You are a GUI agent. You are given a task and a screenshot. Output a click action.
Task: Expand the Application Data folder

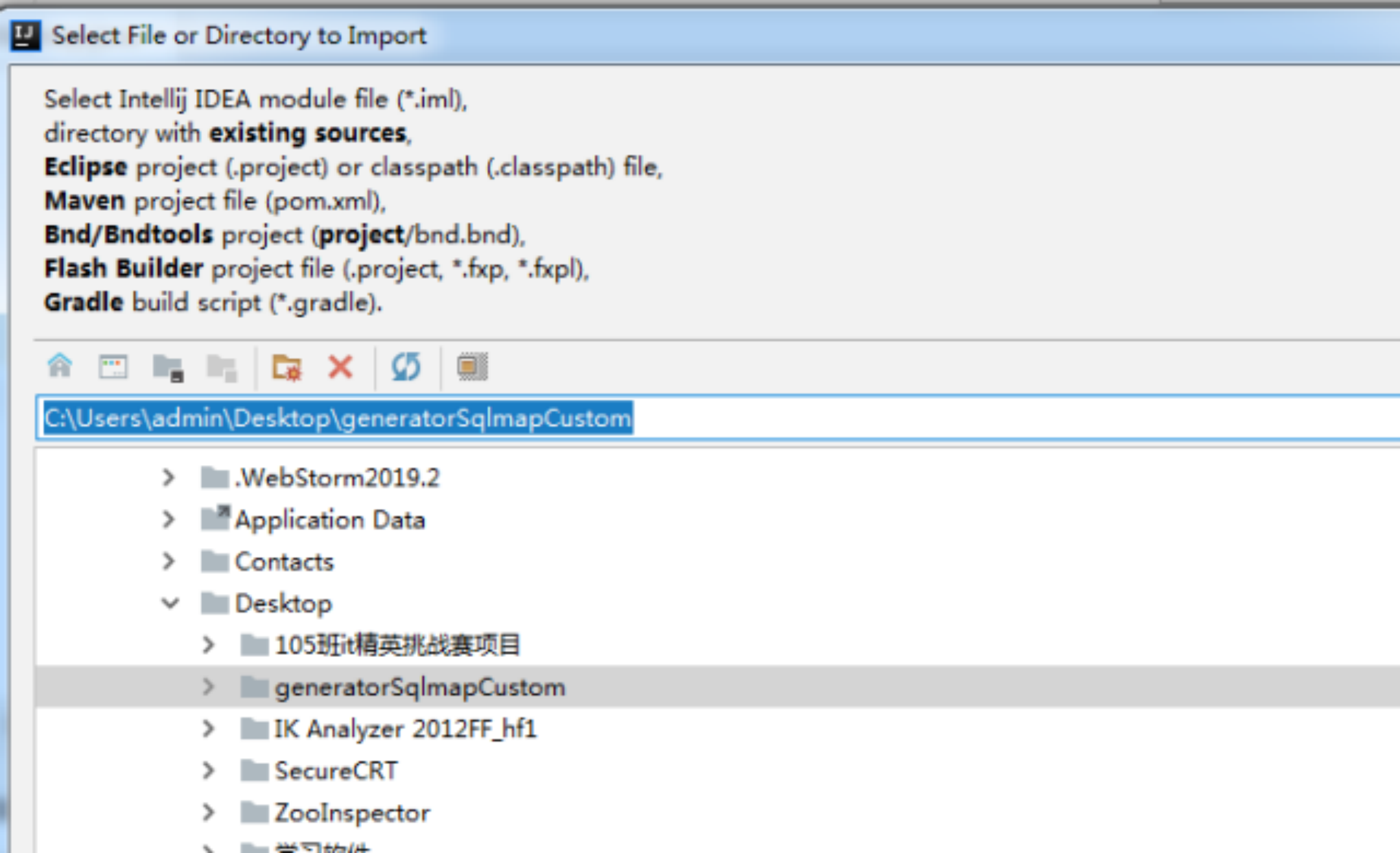[x=169, y=520]
